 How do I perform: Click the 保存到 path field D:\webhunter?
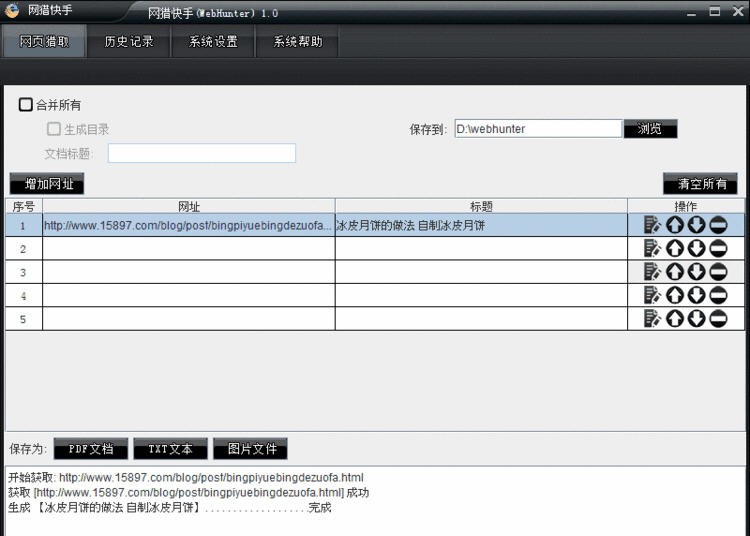pos(538,129)
